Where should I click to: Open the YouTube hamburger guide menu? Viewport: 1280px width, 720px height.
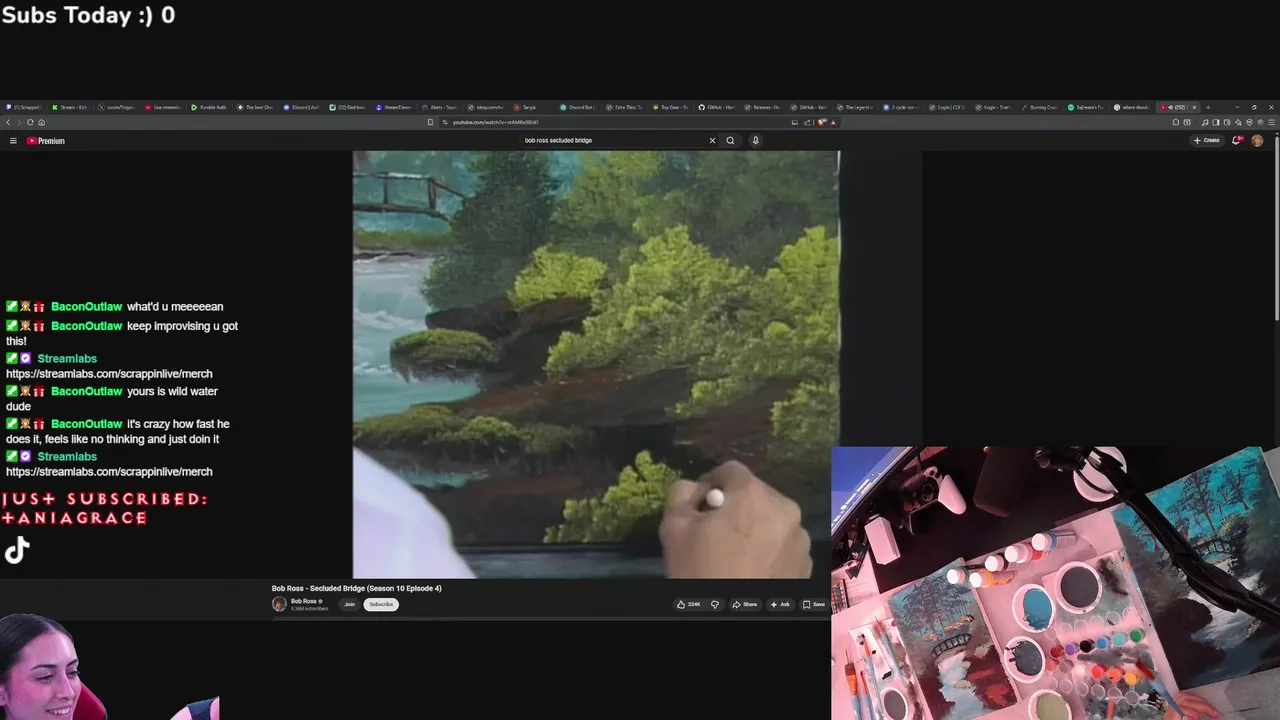[13, 141]
